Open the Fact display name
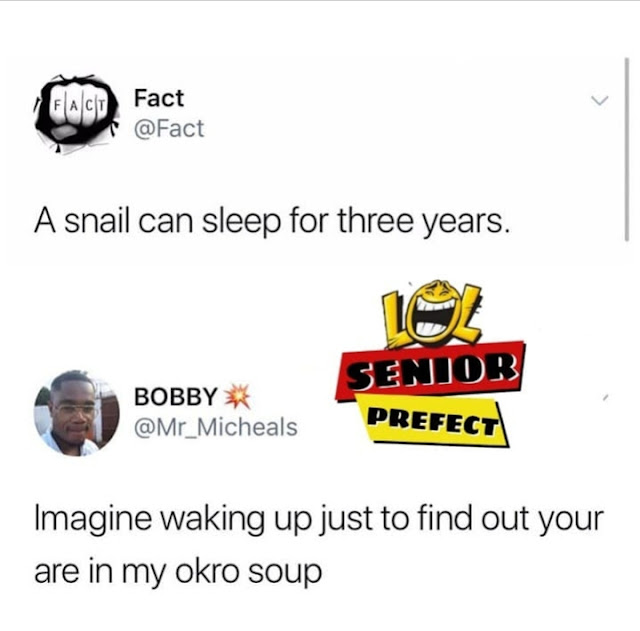Screen dimensions: 640x631 tap(159, 98)
